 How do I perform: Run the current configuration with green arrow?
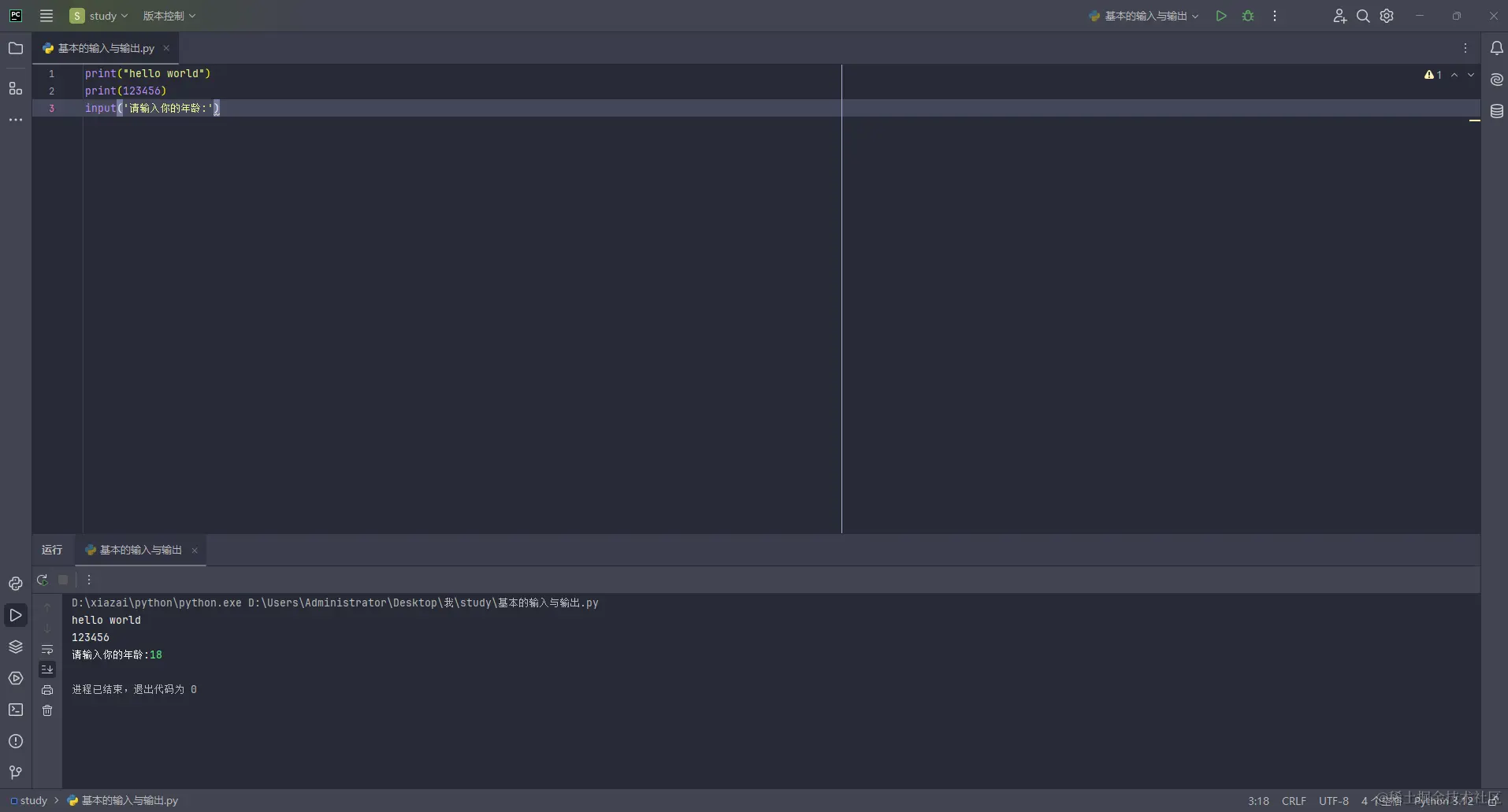(1221, 16)
